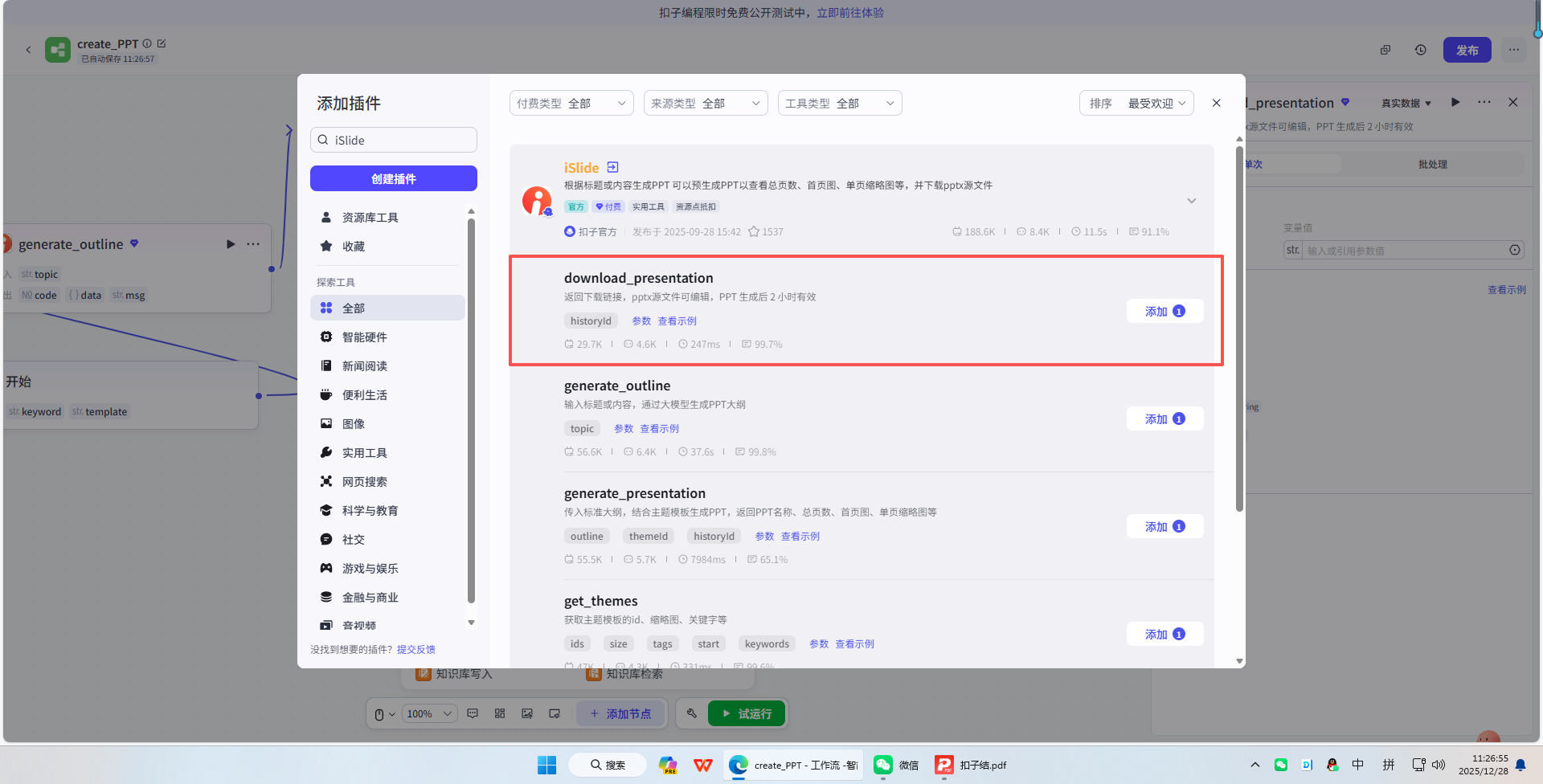
Task: Open the 来源类型 filter dropdown
Action: pos(706,103)
